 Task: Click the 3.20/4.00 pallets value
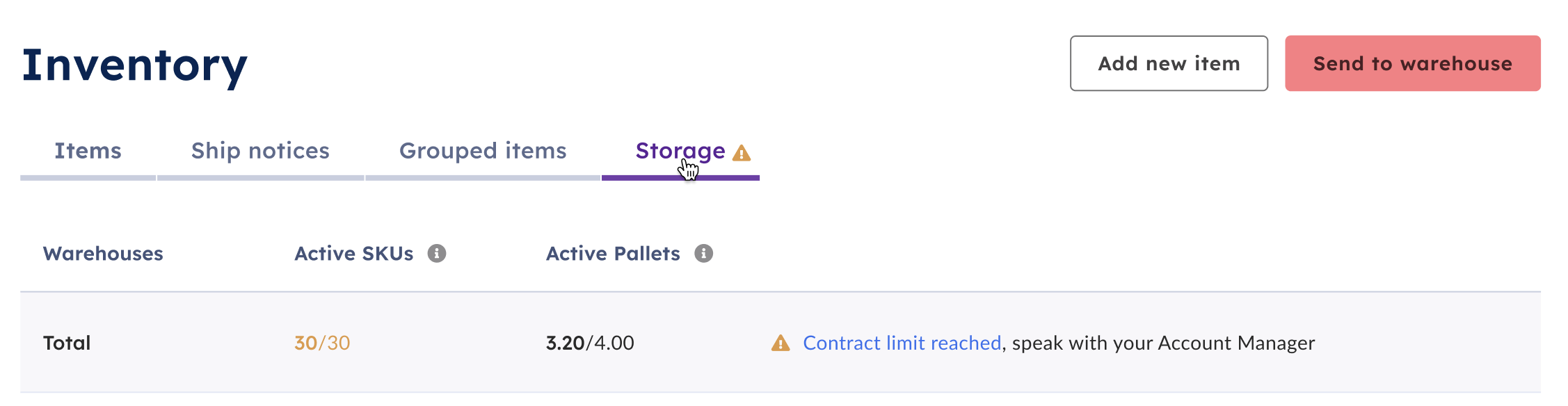pos(590,343)
